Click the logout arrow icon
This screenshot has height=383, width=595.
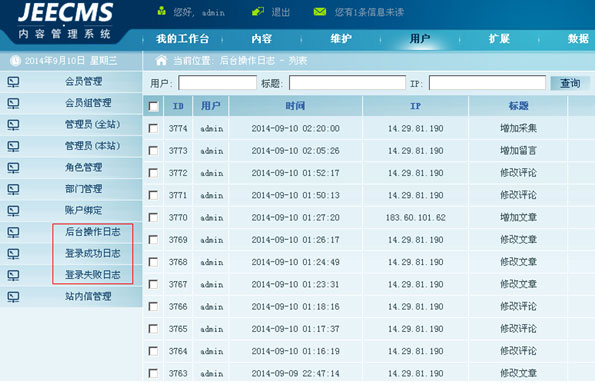tap(258, 12)
